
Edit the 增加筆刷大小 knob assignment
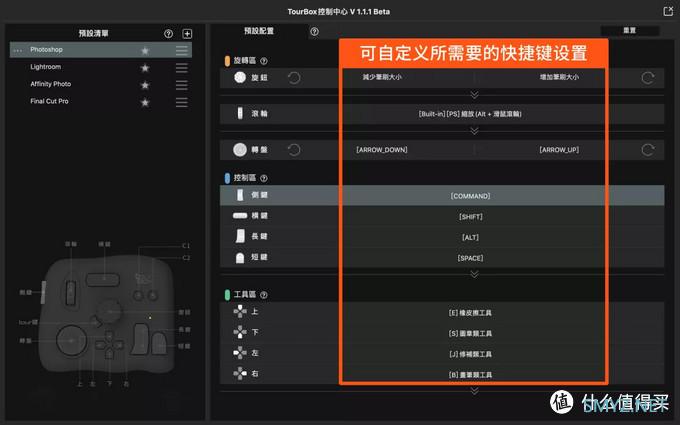click(x=559, y=77)
